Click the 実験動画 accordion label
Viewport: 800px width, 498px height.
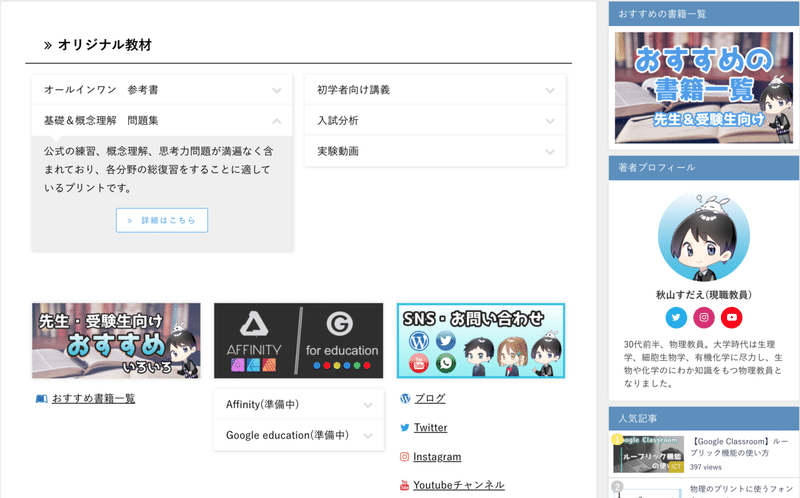(338, 152)
